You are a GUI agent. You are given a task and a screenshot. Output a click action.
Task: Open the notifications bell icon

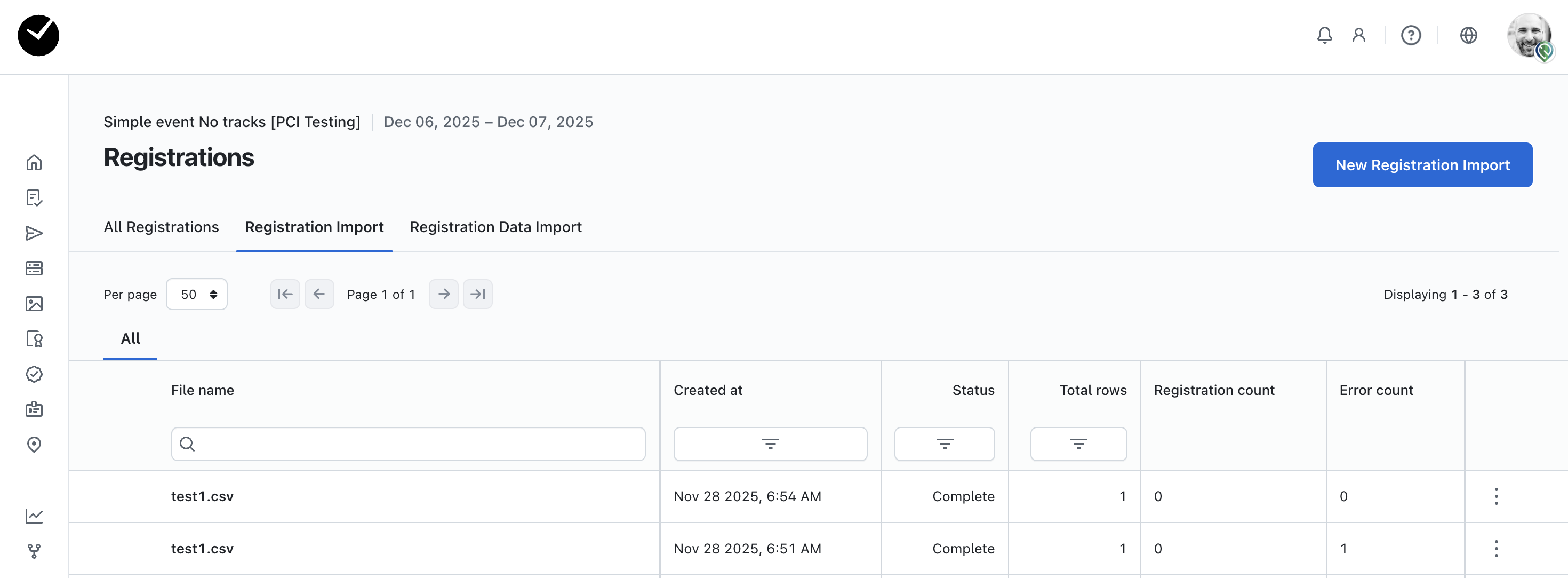[1324, 35]
